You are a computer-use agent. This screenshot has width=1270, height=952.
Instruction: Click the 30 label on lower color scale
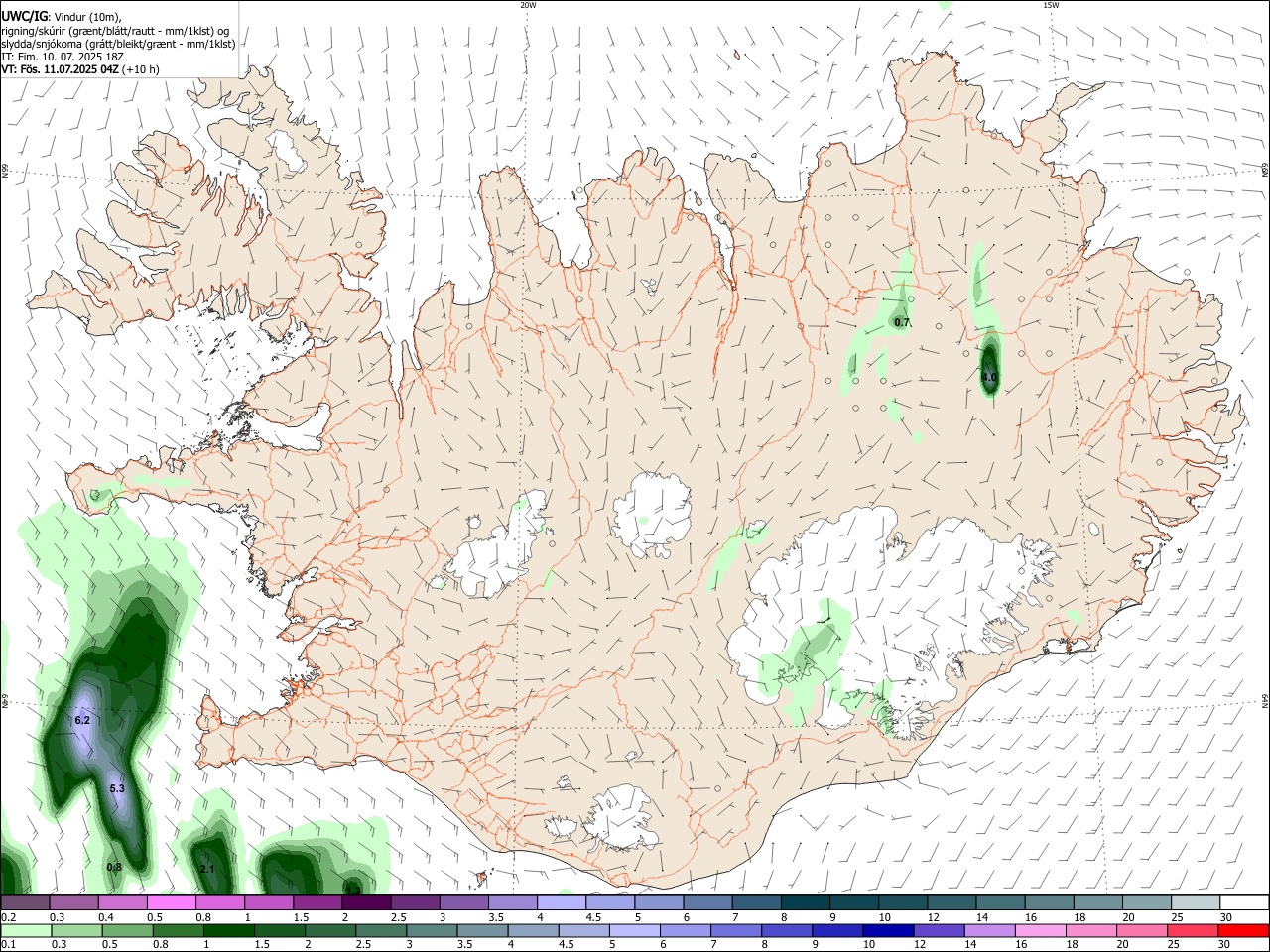pyautogui.click(x=1226, y=945)
